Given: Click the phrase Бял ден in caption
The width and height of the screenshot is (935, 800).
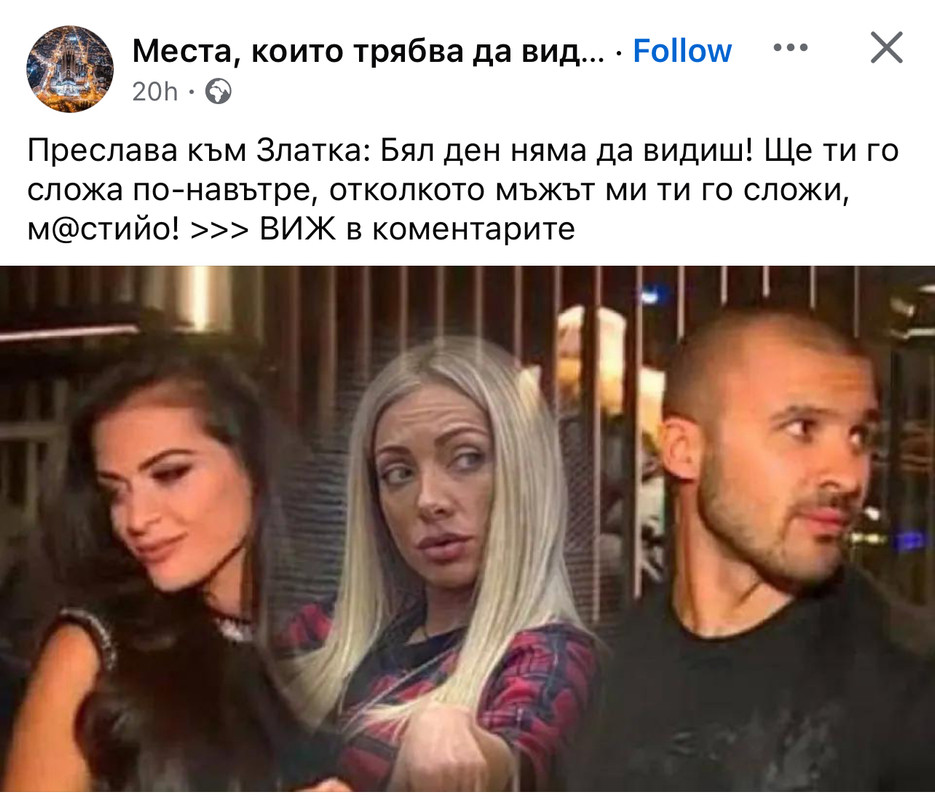Looking at the screenshot, I should click(441, 151).
